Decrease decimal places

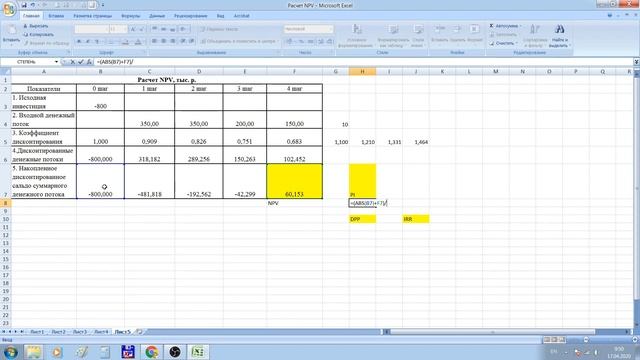click(330, 42)
